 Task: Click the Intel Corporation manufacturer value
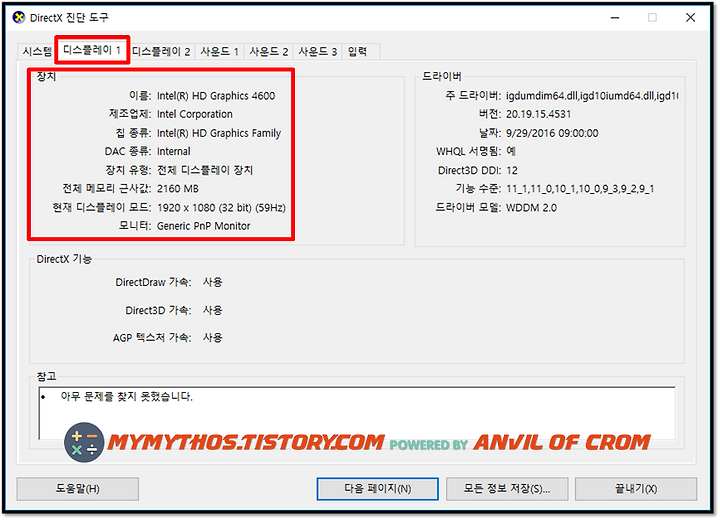(195, 114)
